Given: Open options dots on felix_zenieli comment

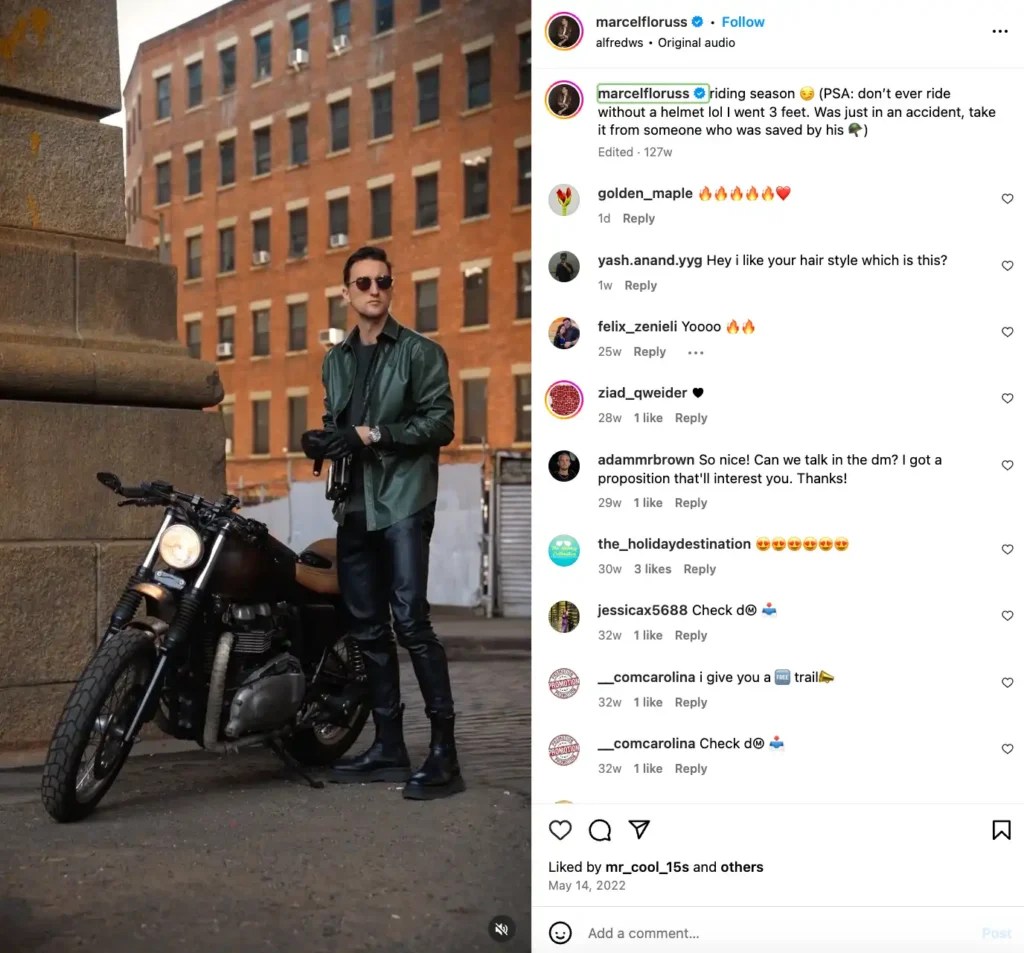Looking at the screenshot, I should (696, 352).
